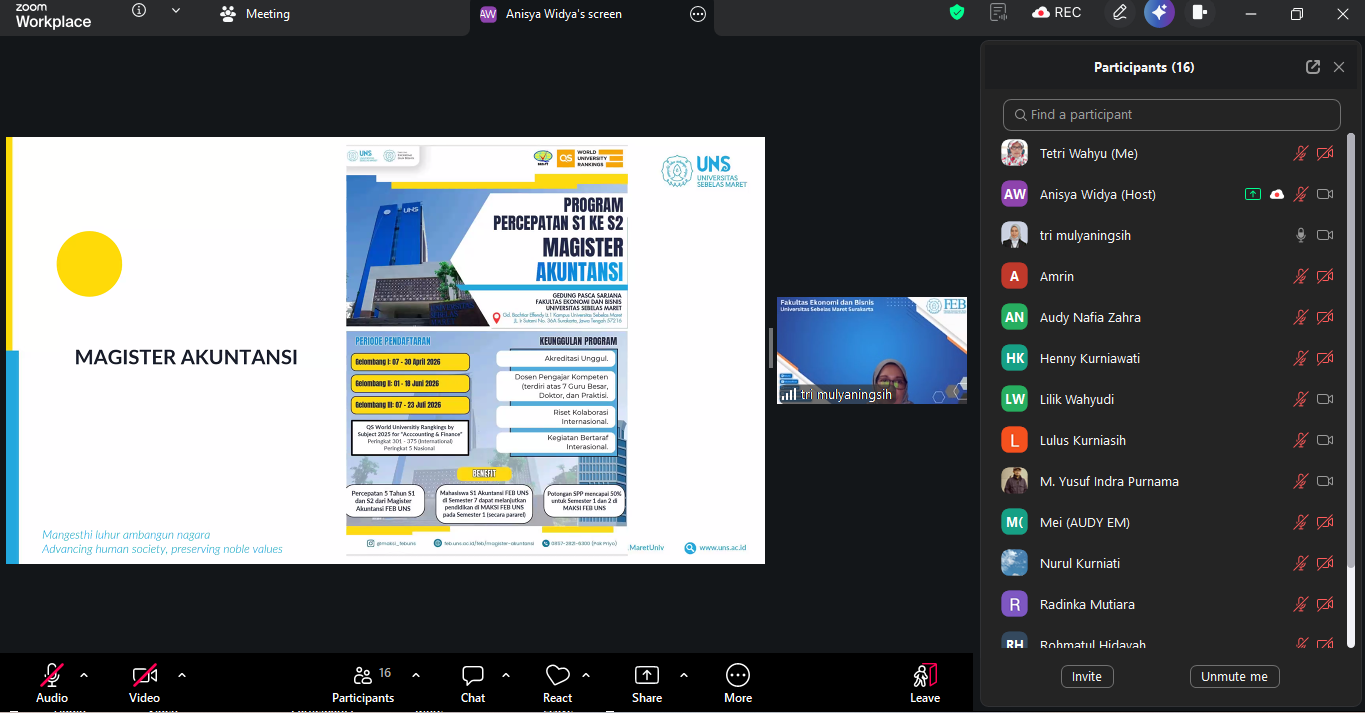Expand Share options chevron
The height and width of the screenshot is (713, 1365).
[684, 675]
